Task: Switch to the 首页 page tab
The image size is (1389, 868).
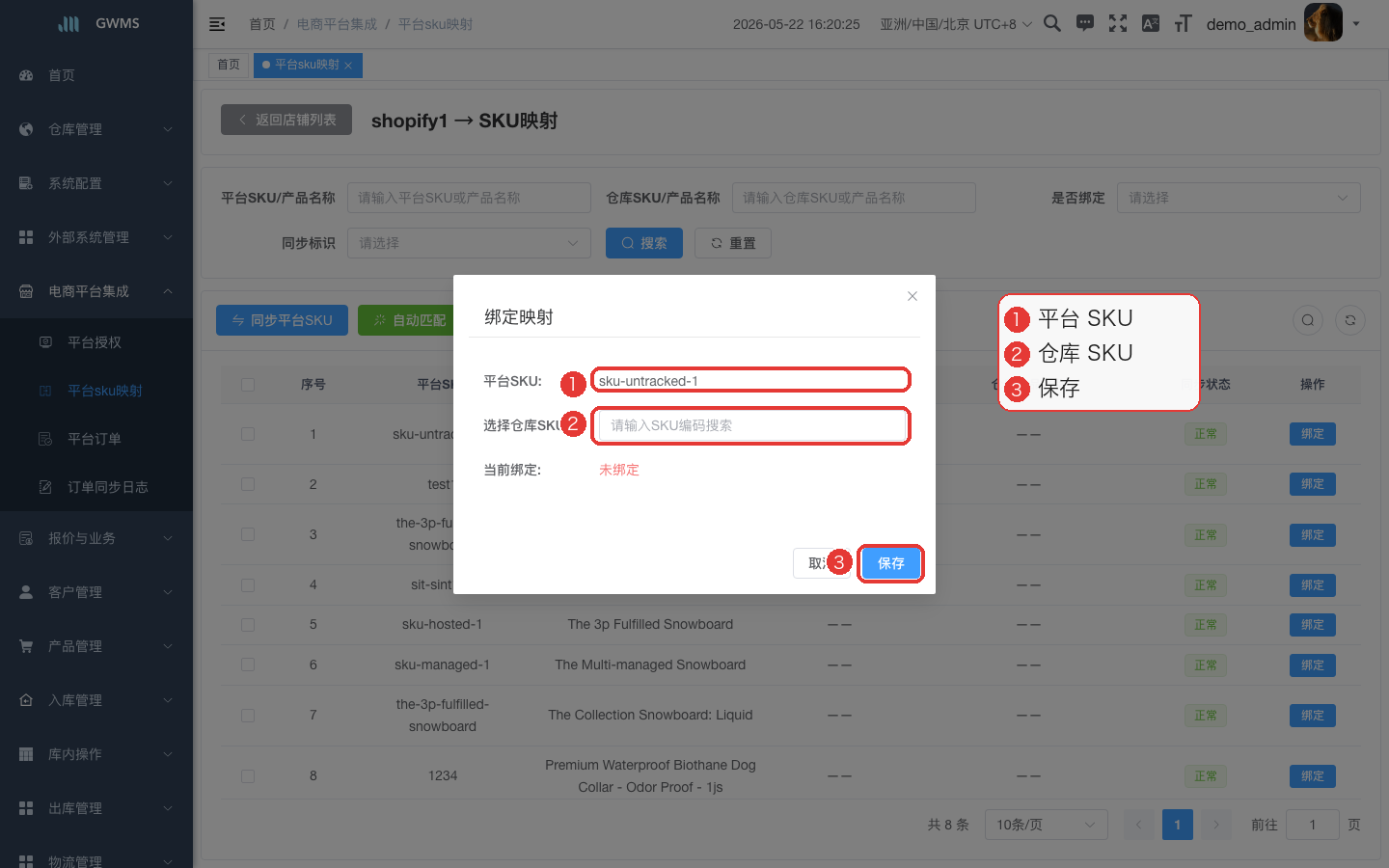Action: click(229, 65)
